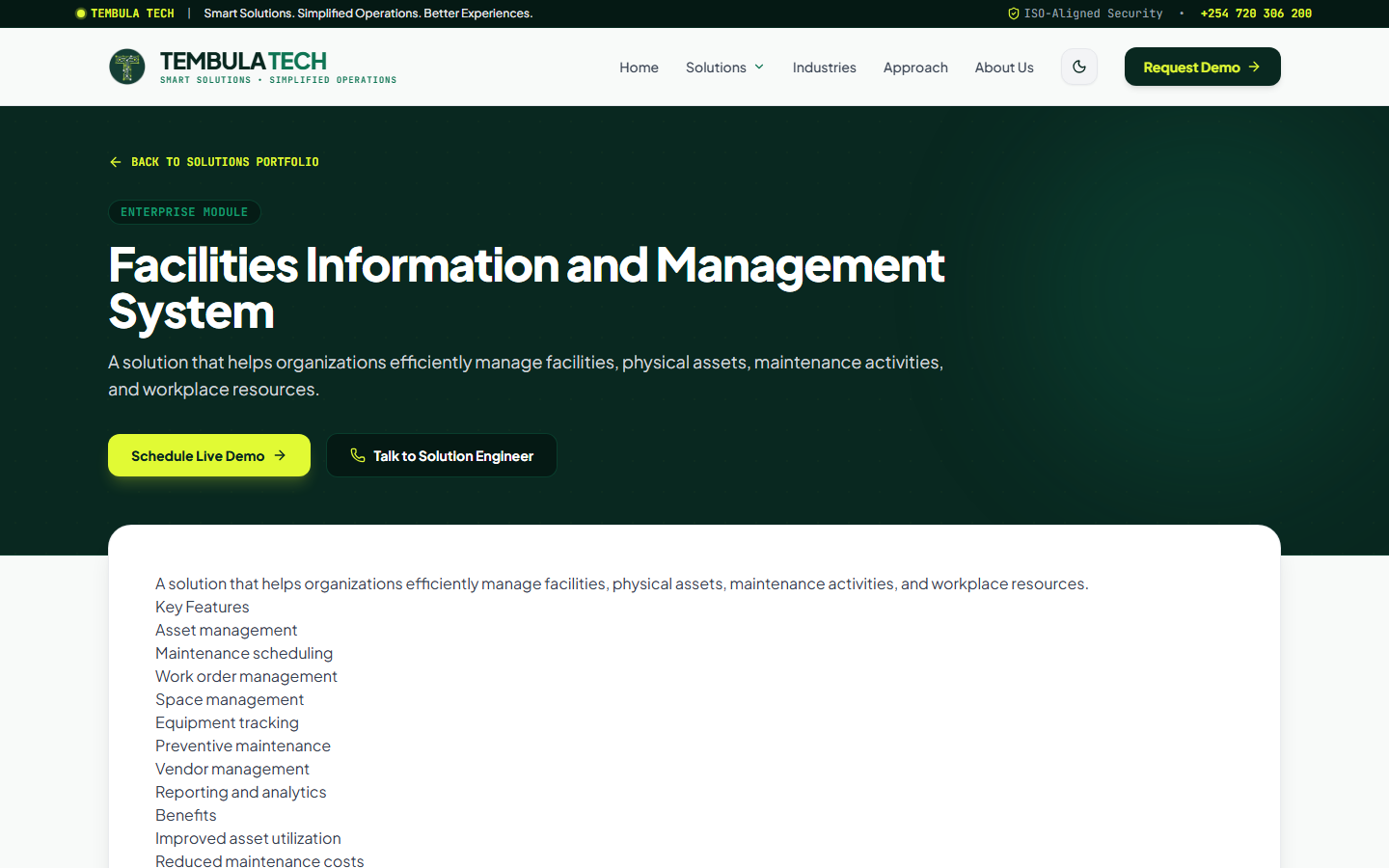Navigate to About Us
The height and width of the screenshot is (868, 1389).
pos(1004,67)
